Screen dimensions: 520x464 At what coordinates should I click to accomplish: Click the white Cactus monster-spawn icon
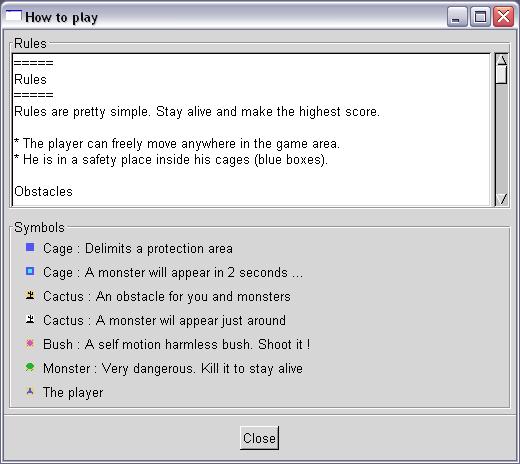pyautogui.click(x=30, y=319)
